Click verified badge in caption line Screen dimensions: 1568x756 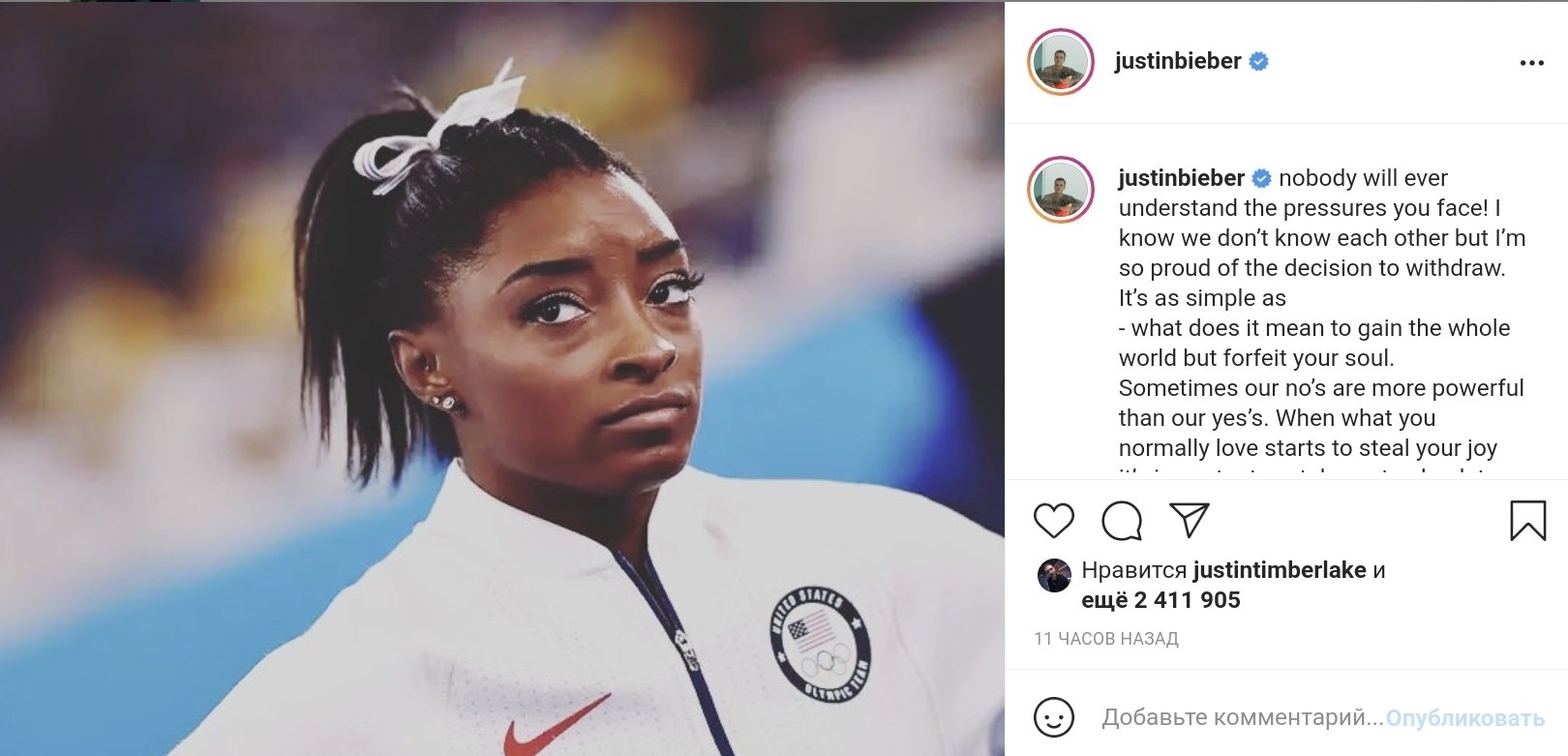pos(1262,178)
